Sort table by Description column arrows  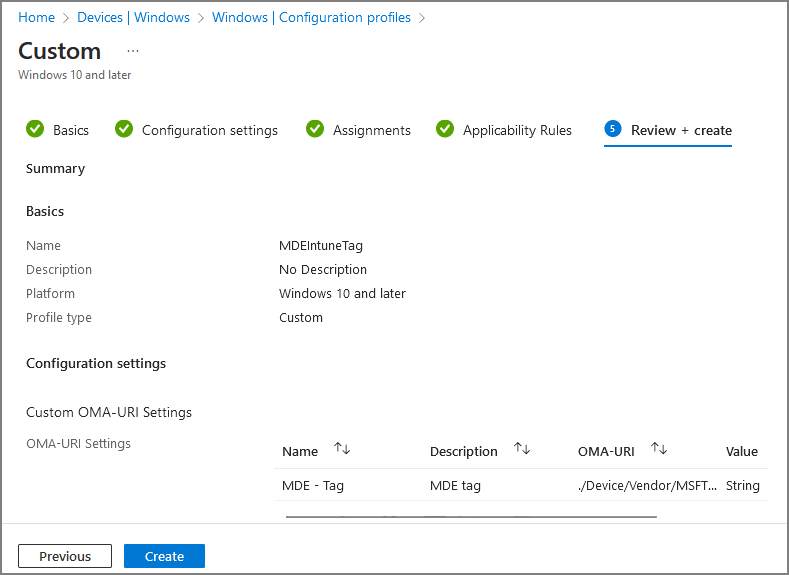point(522,448)
